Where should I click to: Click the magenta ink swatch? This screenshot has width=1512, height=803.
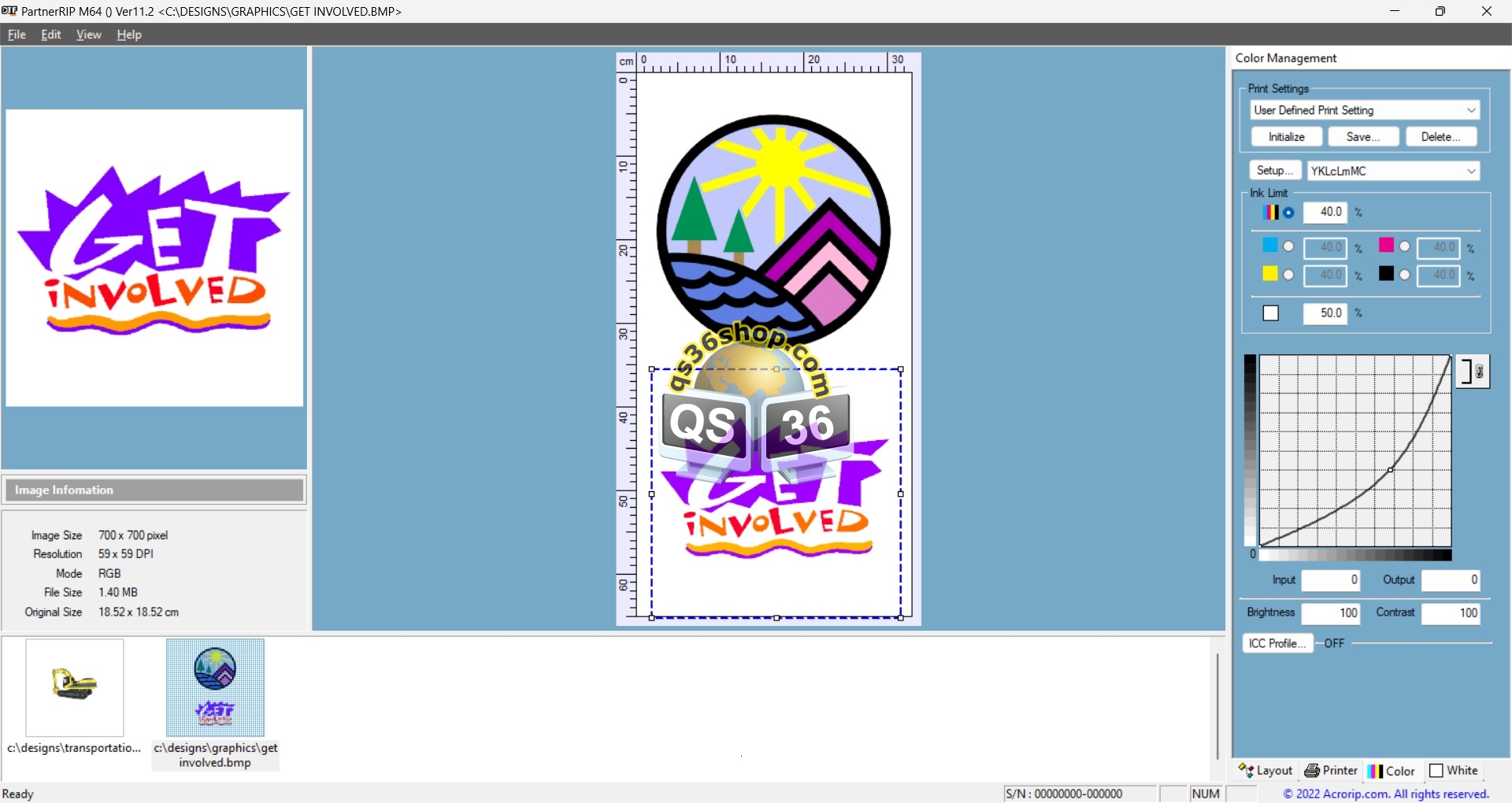tap(1386, 246)
